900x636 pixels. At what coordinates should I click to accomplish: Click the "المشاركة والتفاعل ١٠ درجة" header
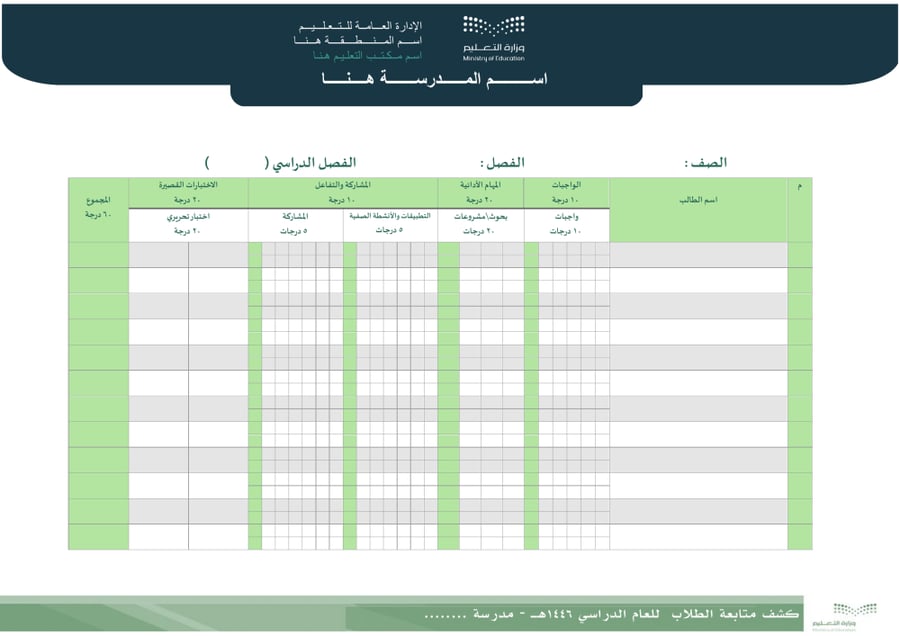click(x=343, y=192)
